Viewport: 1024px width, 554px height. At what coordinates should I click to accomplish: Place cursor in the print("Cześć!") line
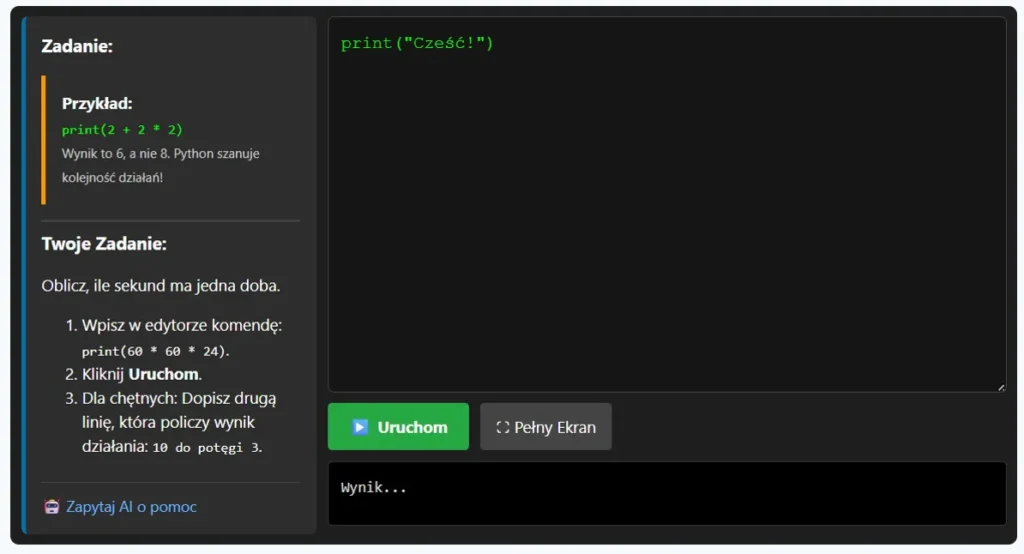click(417, 43)
